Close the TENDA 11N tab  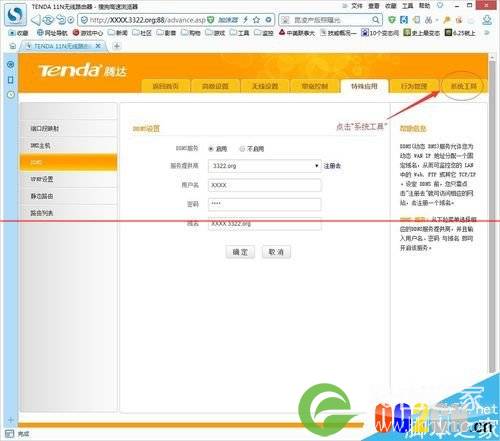pyautogui.click(x=98, y=46)
